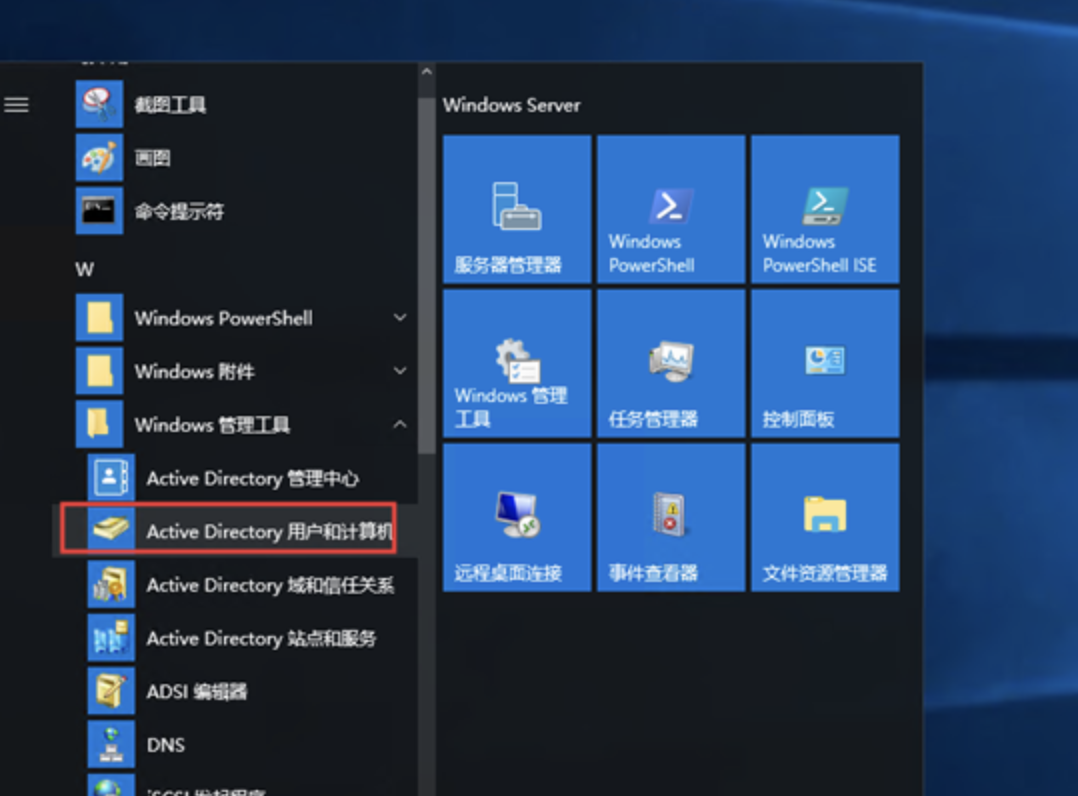
Task: Click the Active Directory 管理中心 icon
Action: pos(111,477)
